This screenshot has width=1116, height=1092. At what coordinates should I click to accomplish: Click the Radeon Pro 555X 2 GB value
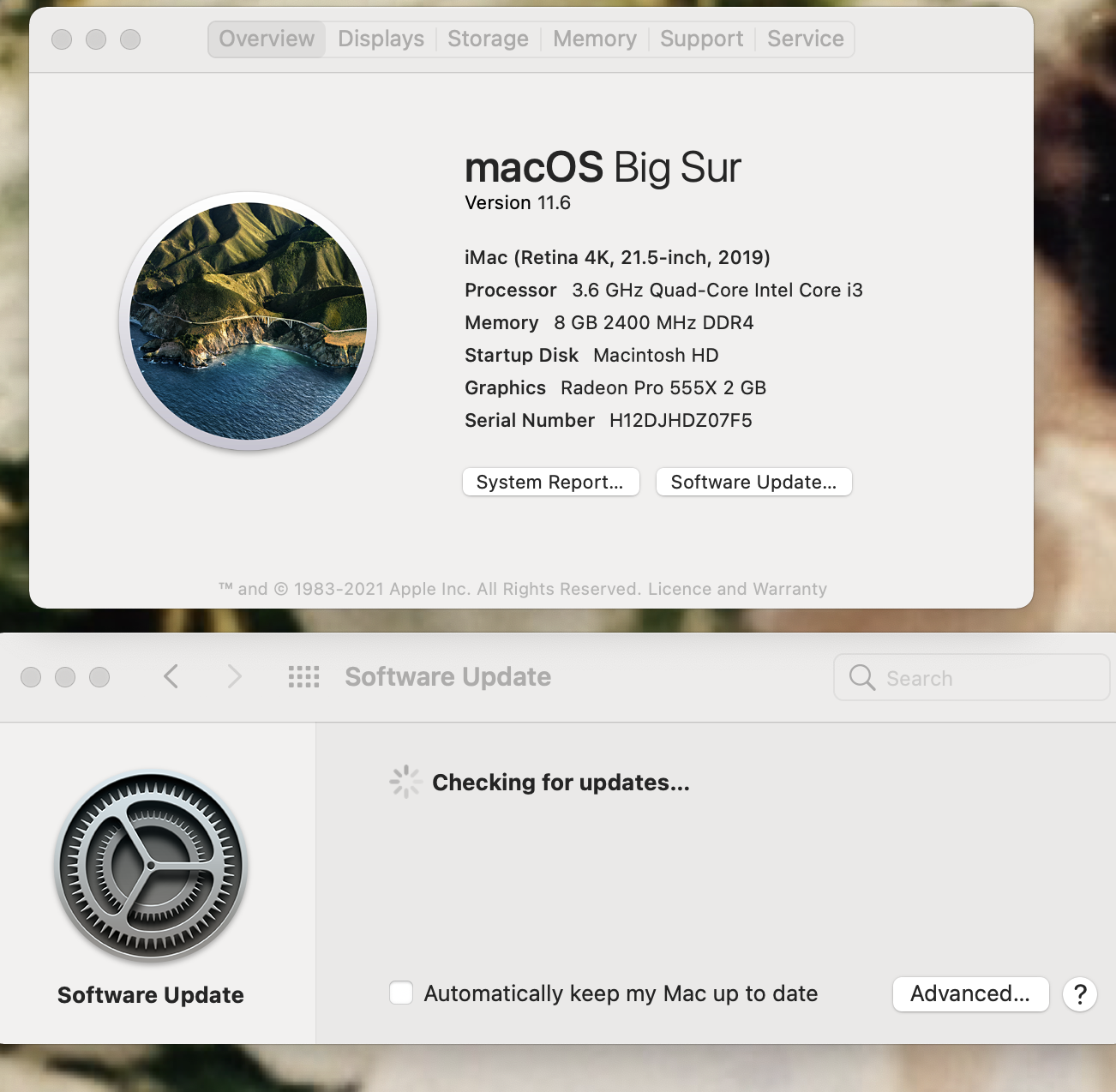click(663, 388)
